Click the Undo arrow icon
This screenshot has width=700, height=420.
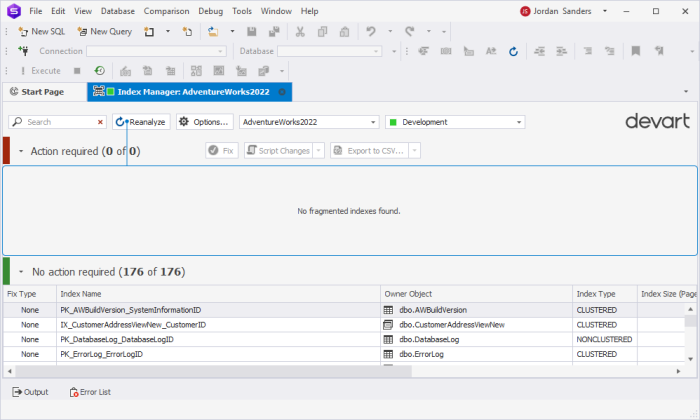(x=371, y=32)
